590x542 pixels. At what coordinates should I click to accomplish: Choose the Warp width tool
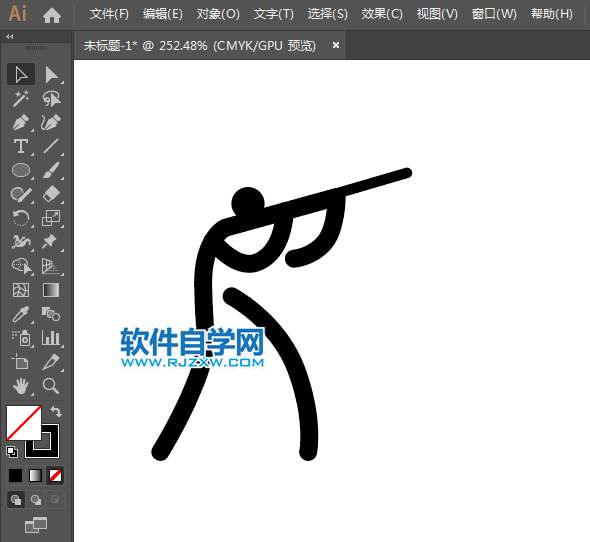(x=21, y=242)
